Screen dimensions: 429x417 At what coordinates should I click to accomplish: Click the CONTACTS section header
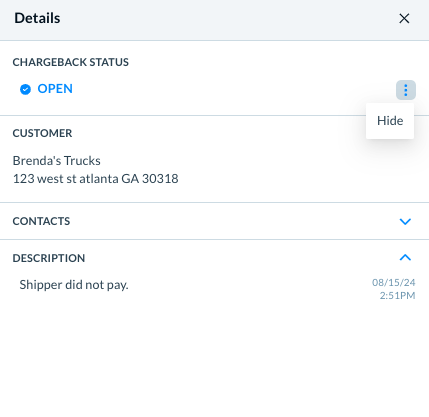coord(41,221)
